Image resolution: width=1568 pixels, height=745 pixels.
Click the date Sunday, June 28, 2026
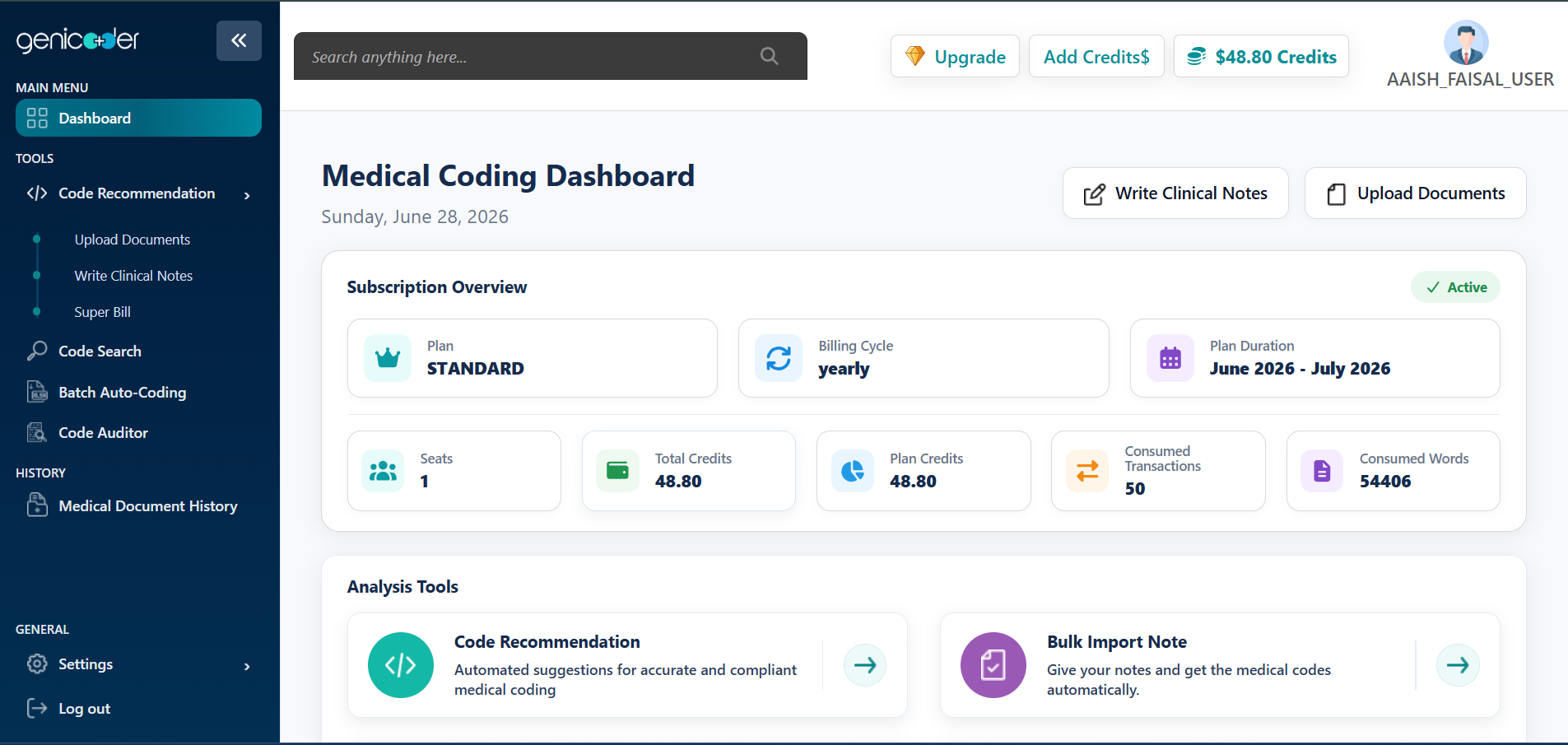click(x=415, y=217)
